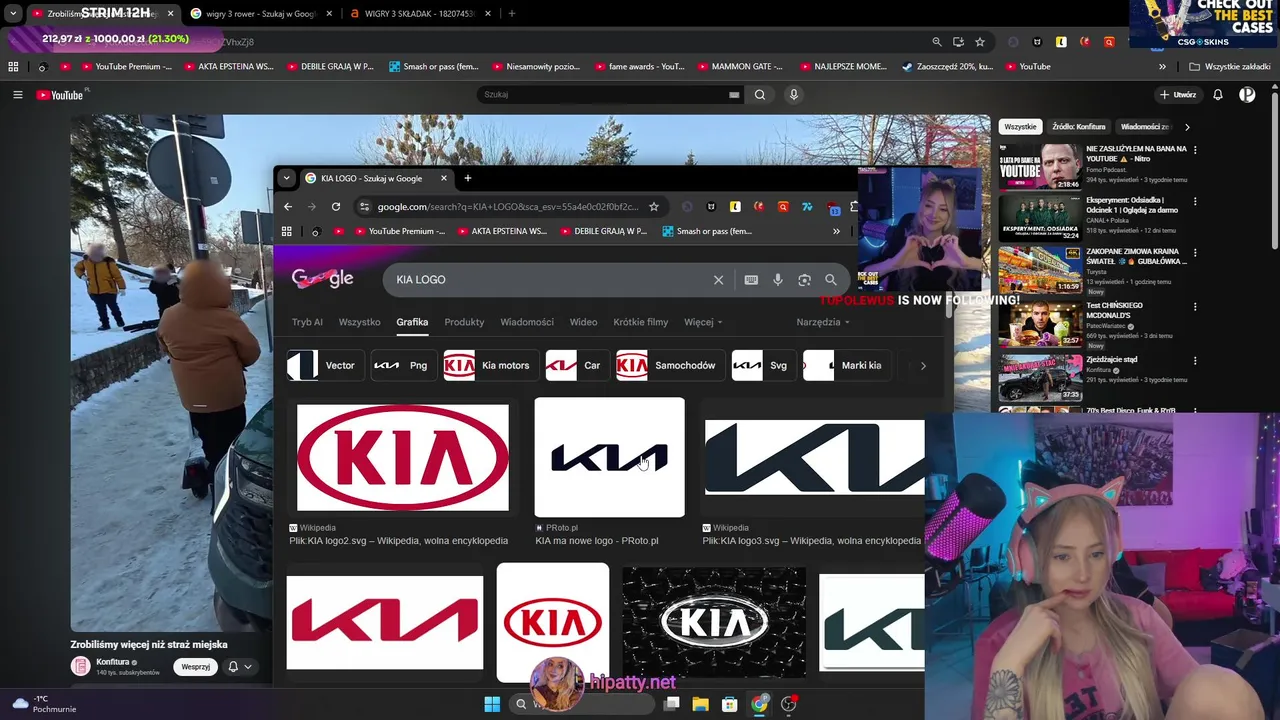Switch to Wszystko results tab
The image size is (1280, 720).
pyautogui.click(x=359, y=322)
